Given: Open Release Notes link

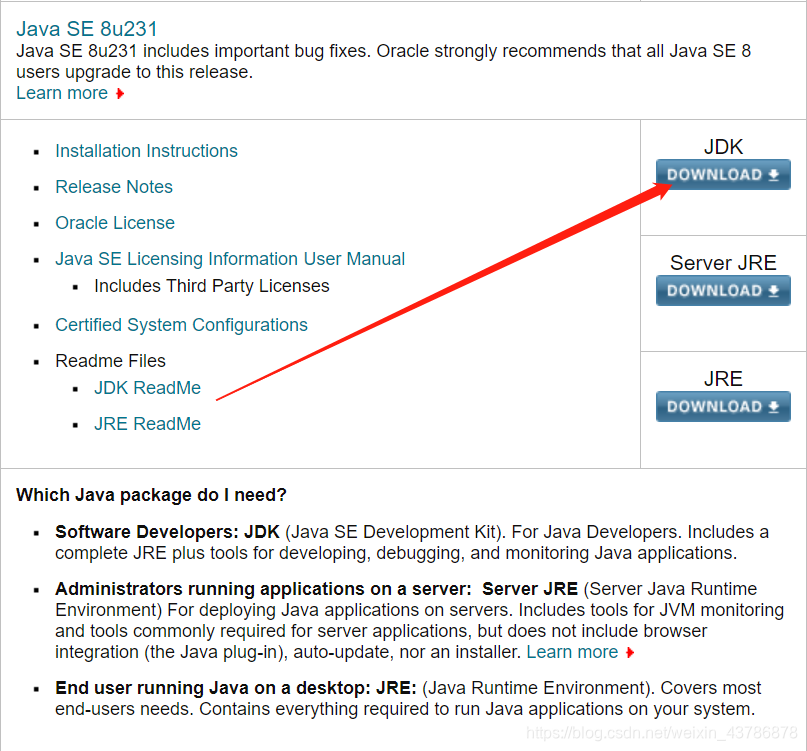Looking at the screenshot, I should coord(114,187).
